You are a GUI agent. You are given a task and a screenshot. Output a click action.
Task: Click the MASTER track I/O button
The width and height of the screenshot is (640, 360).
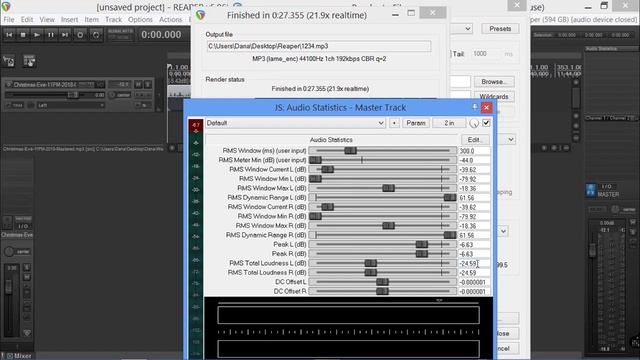coord(607,187)
